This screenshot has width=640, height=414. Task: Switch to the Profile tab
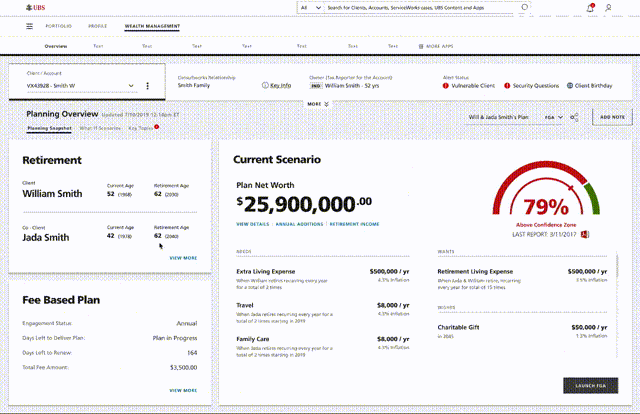click(98, 26)
